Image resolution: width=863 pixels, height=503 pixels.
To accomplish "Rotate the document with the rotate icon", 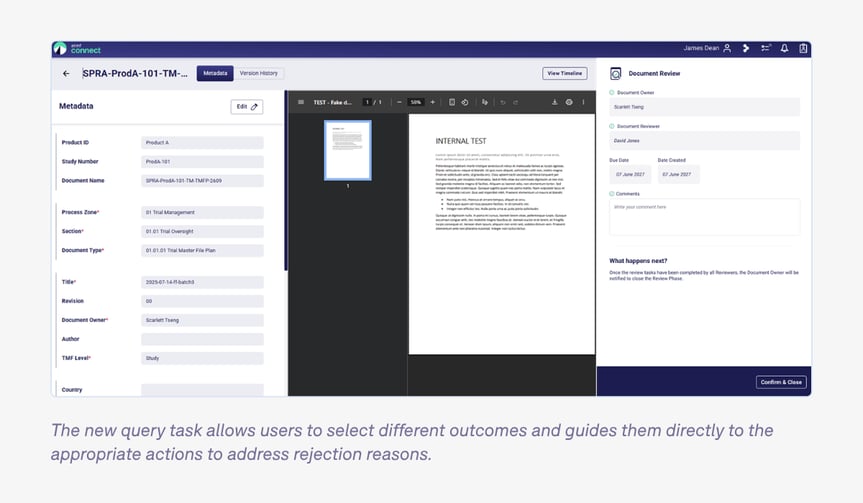I will pos(465,102).
